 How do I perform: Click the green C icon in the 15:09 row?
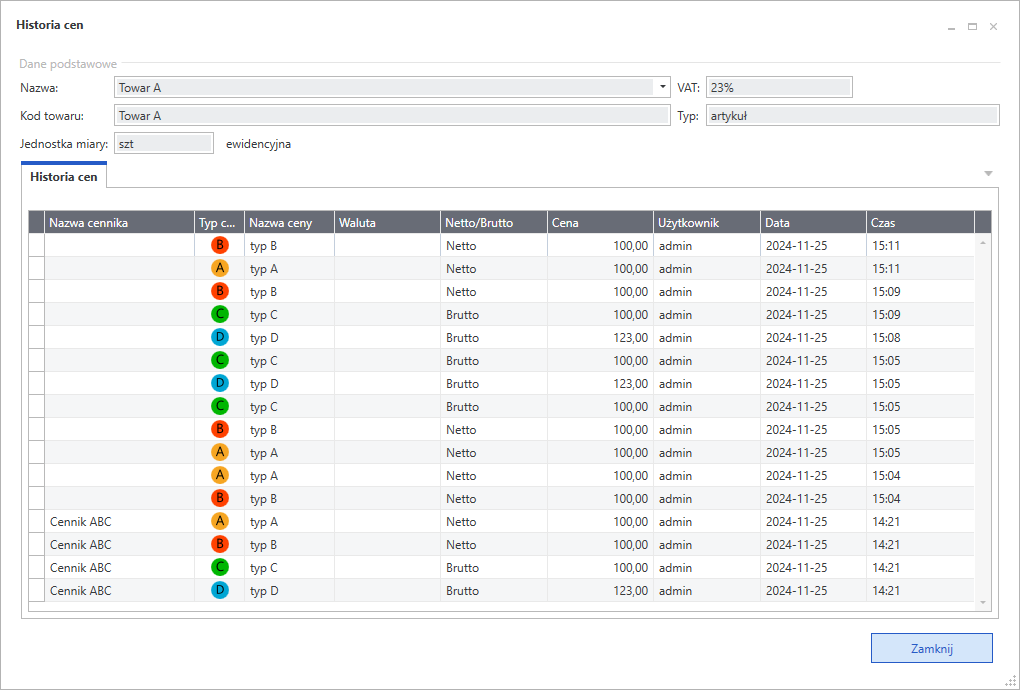pyautogui.click(x=220, y=314)
